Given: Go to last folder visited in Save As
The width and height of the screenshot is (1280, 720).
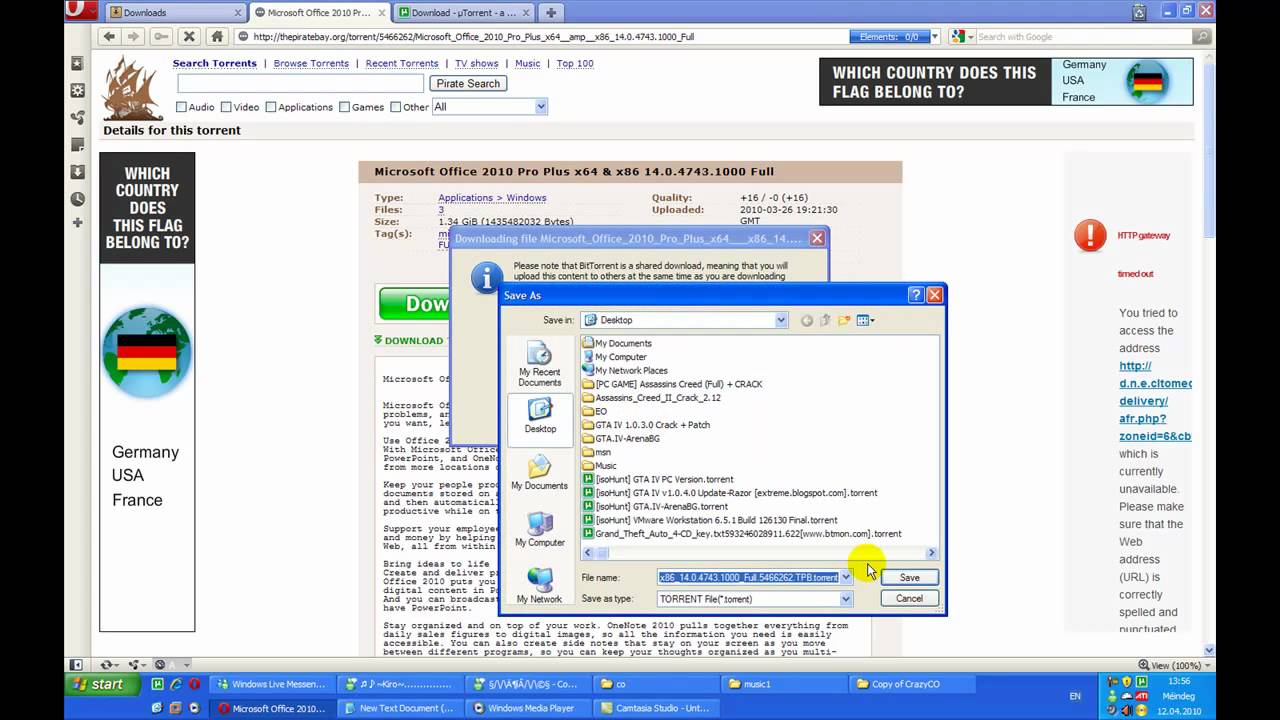Looking at the screenshot, I should [x=807, y=320].
